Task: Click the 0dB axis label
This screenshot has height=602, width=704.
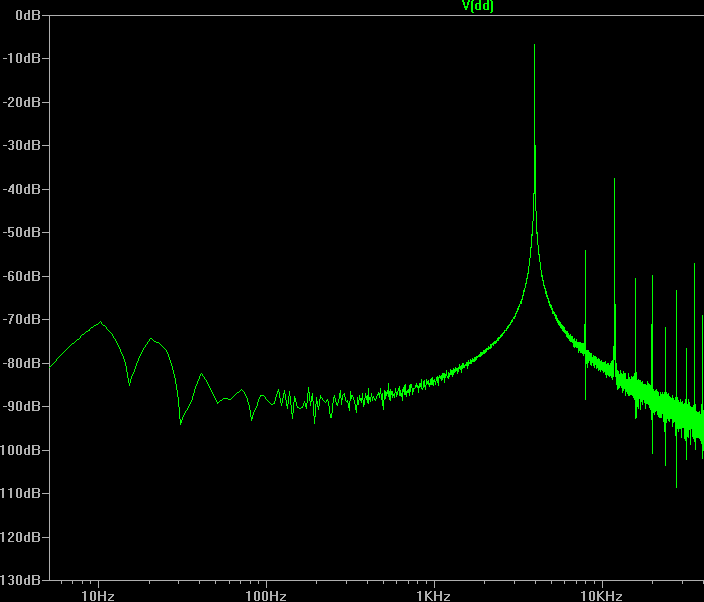Action: coord(28,15)
